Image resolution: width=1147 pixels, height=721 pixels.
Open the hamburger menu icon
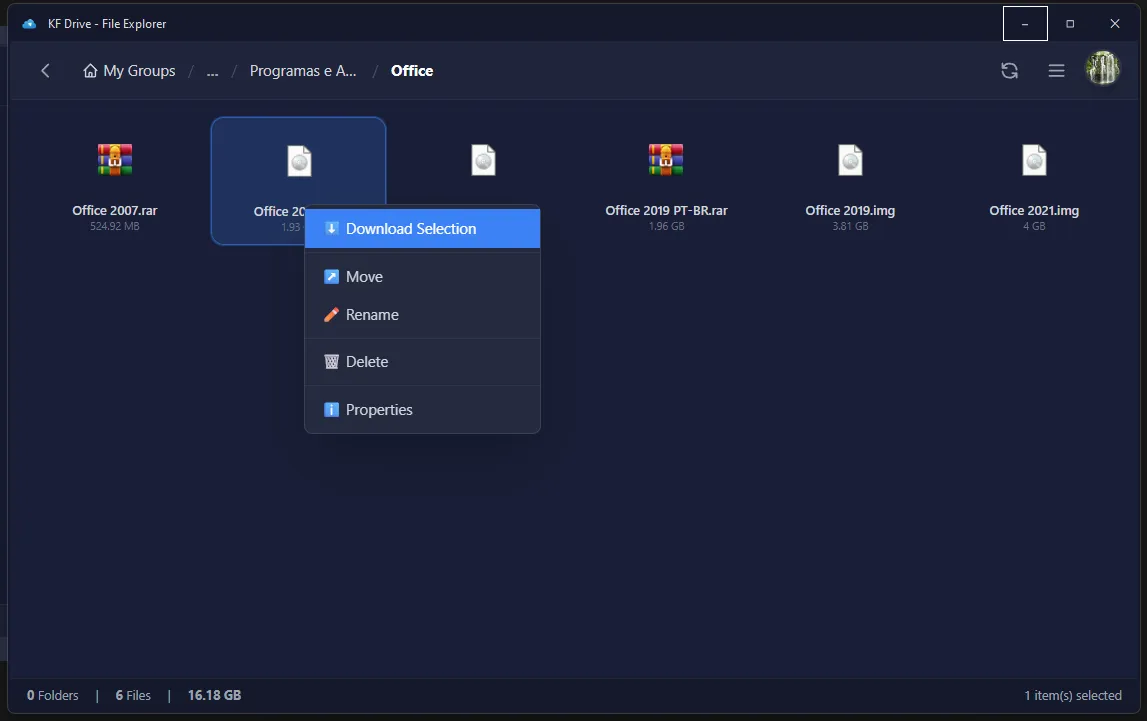point(1056,71)
